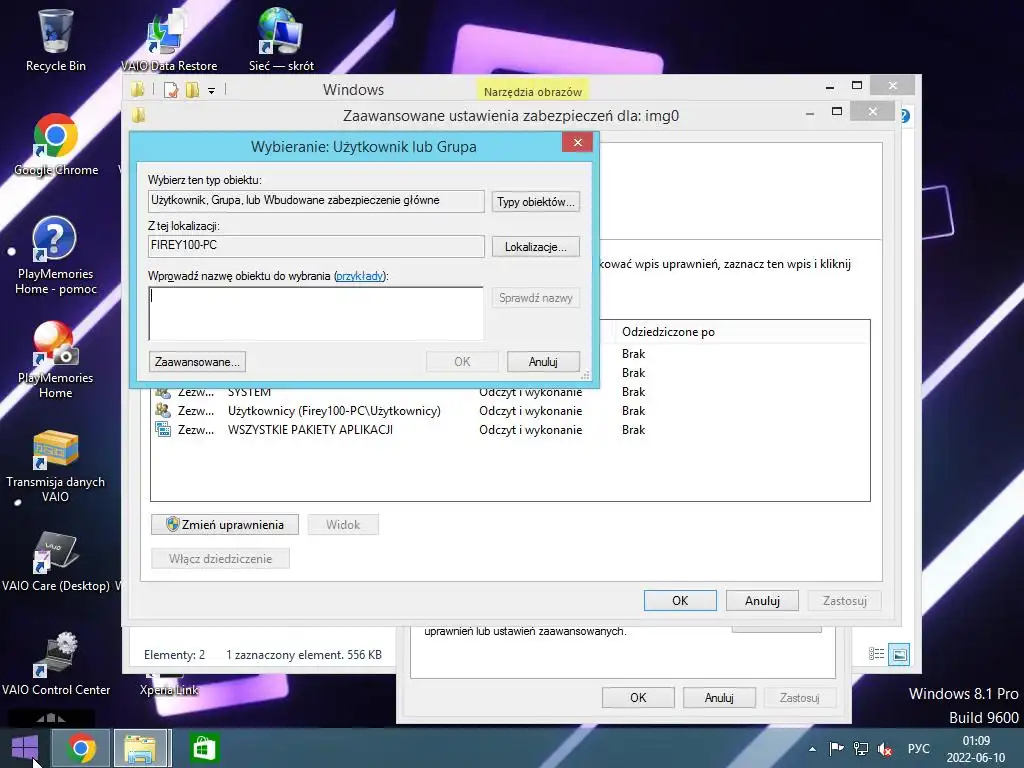Open the Recycle Bin desktop icon

pyautogui.click(x=56, y=39)
